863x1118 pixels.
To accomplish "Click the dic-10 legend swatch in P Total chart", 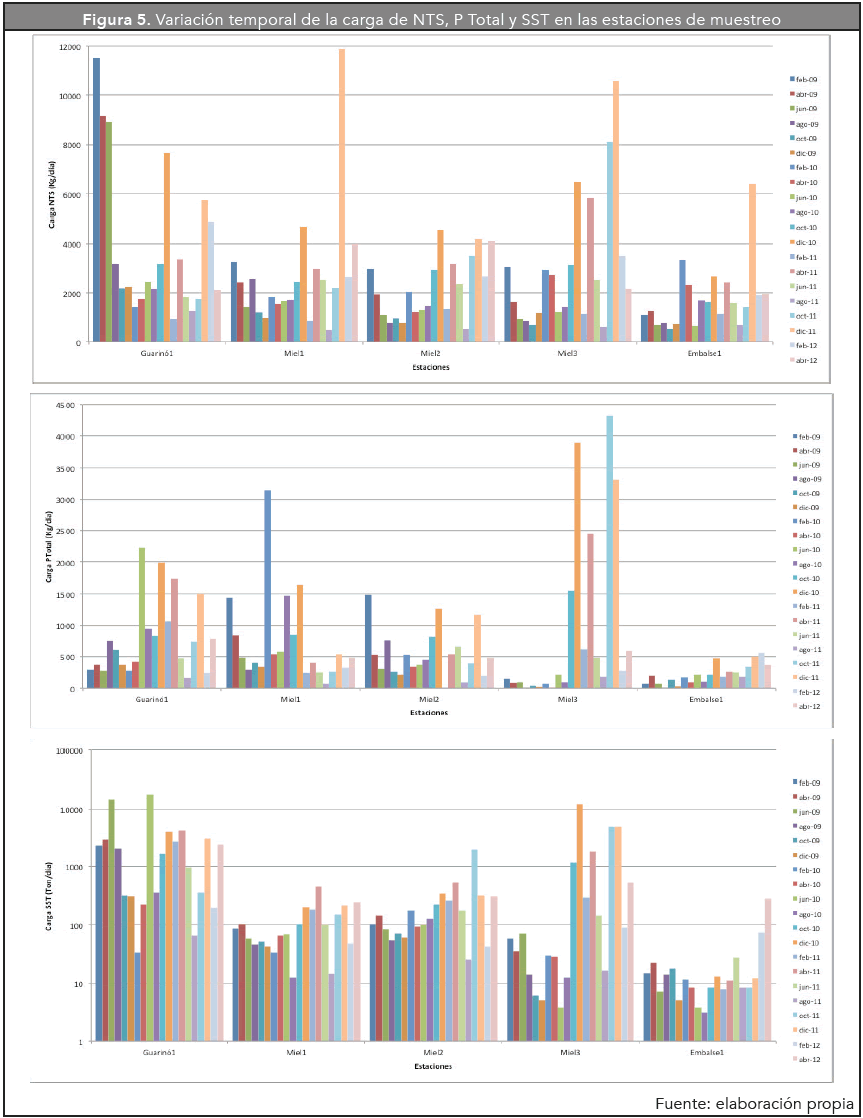I will coord(791,593).
